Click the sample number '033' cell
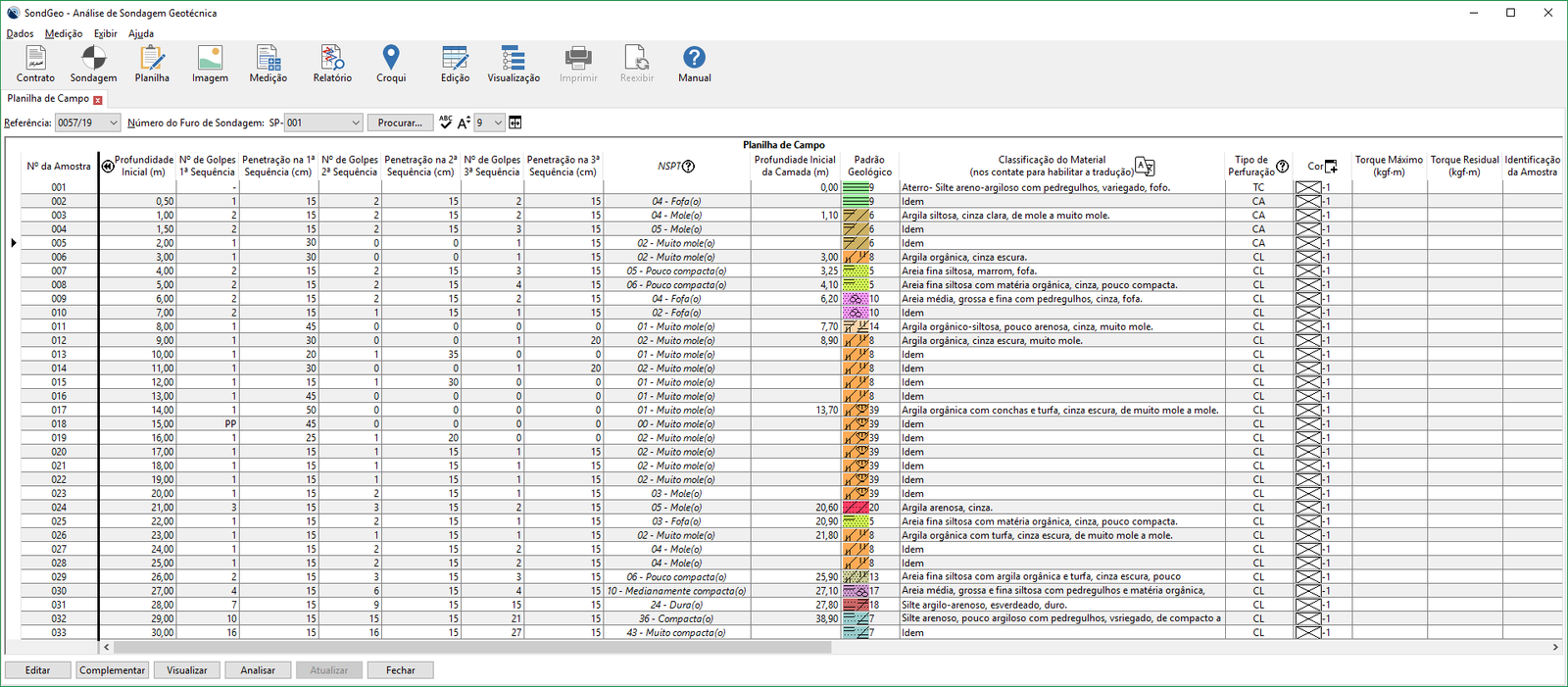This screenshot has width=1568, height=687. click(59, 633)
